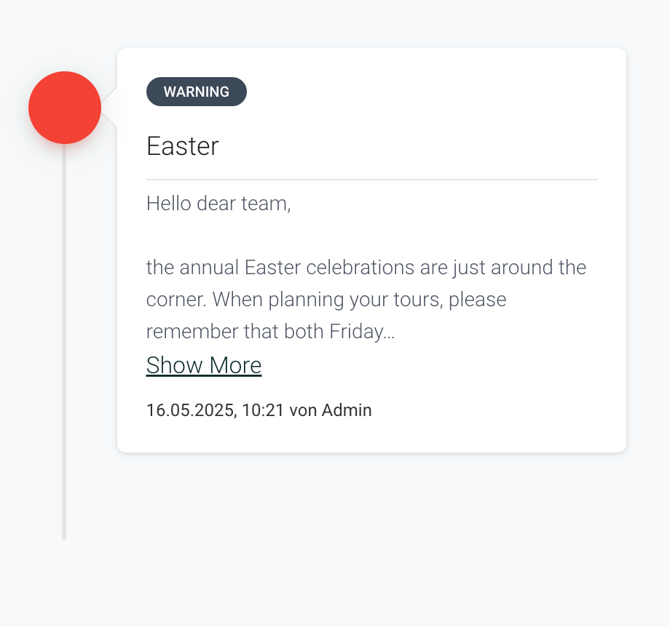Click the date 16.05.2025 in the footer
Viewport: 670px width, 627px height.
190,410
